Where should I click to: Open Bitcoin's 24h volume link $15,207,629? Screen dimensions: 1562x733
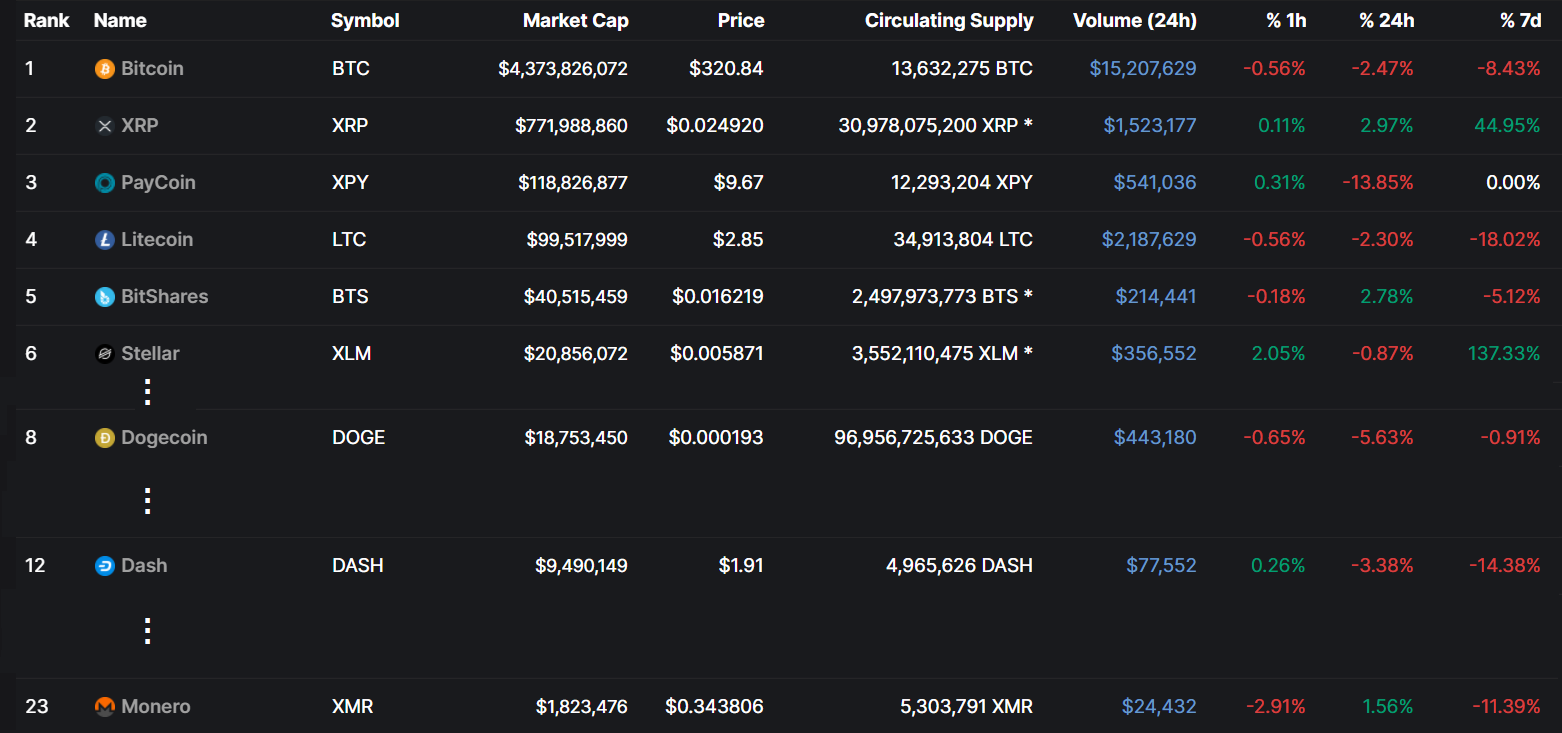pos(1142,69)
